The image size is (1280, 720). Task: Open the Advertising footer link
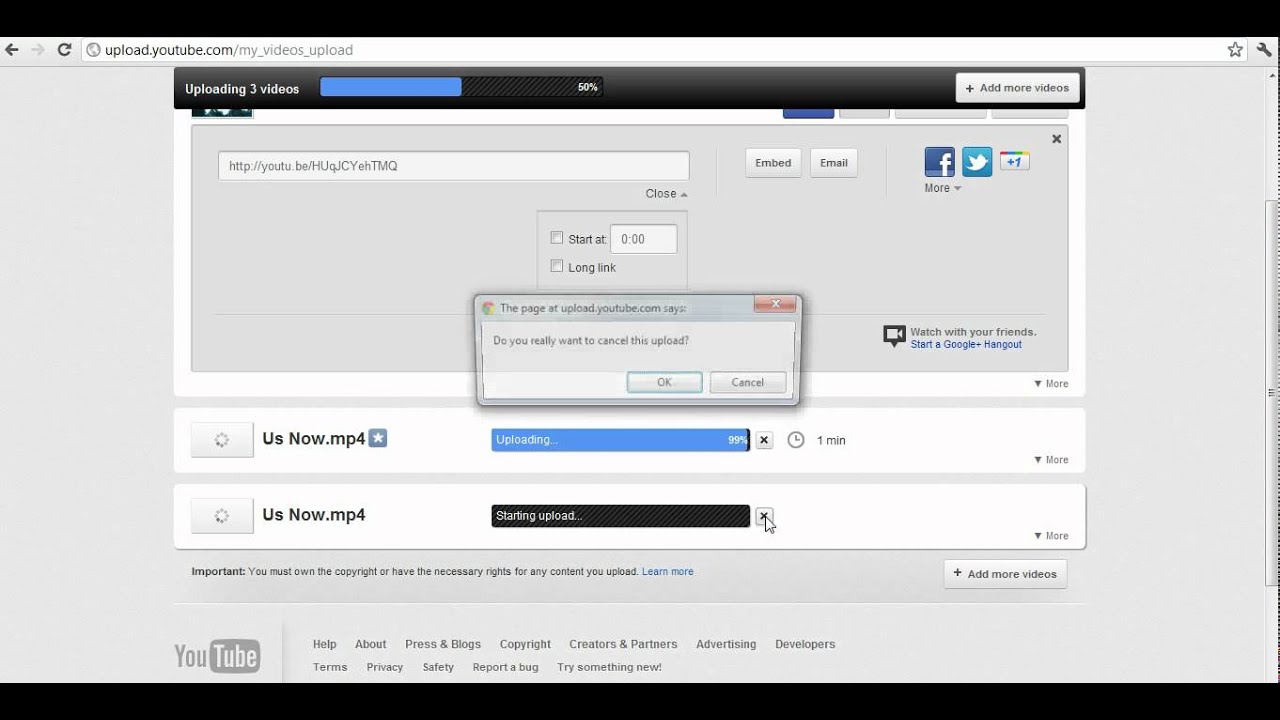point(726,644)
